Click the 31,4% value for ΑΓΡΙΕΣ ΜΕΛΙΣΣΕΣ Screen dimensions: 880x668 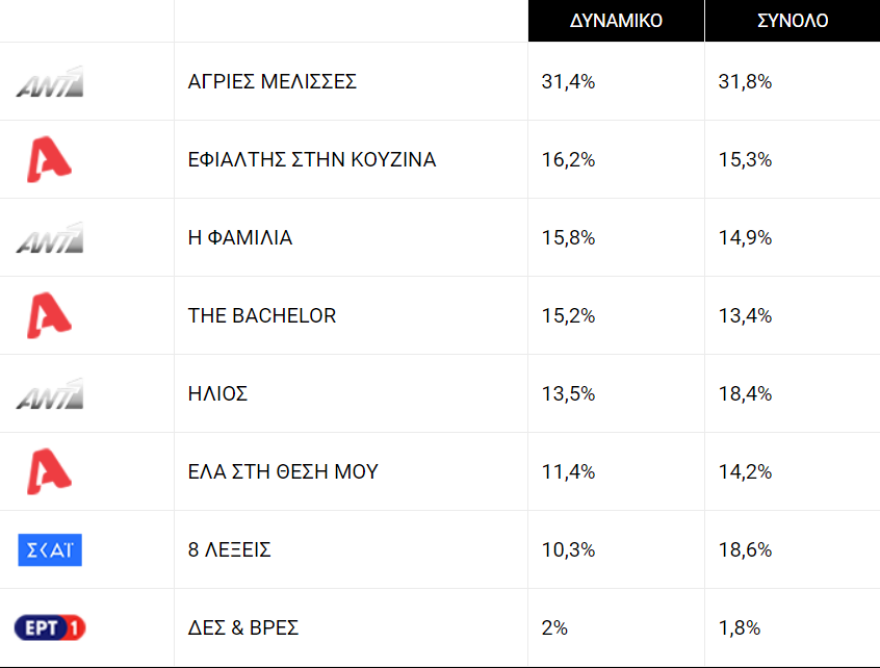click(x=568, y=82)
